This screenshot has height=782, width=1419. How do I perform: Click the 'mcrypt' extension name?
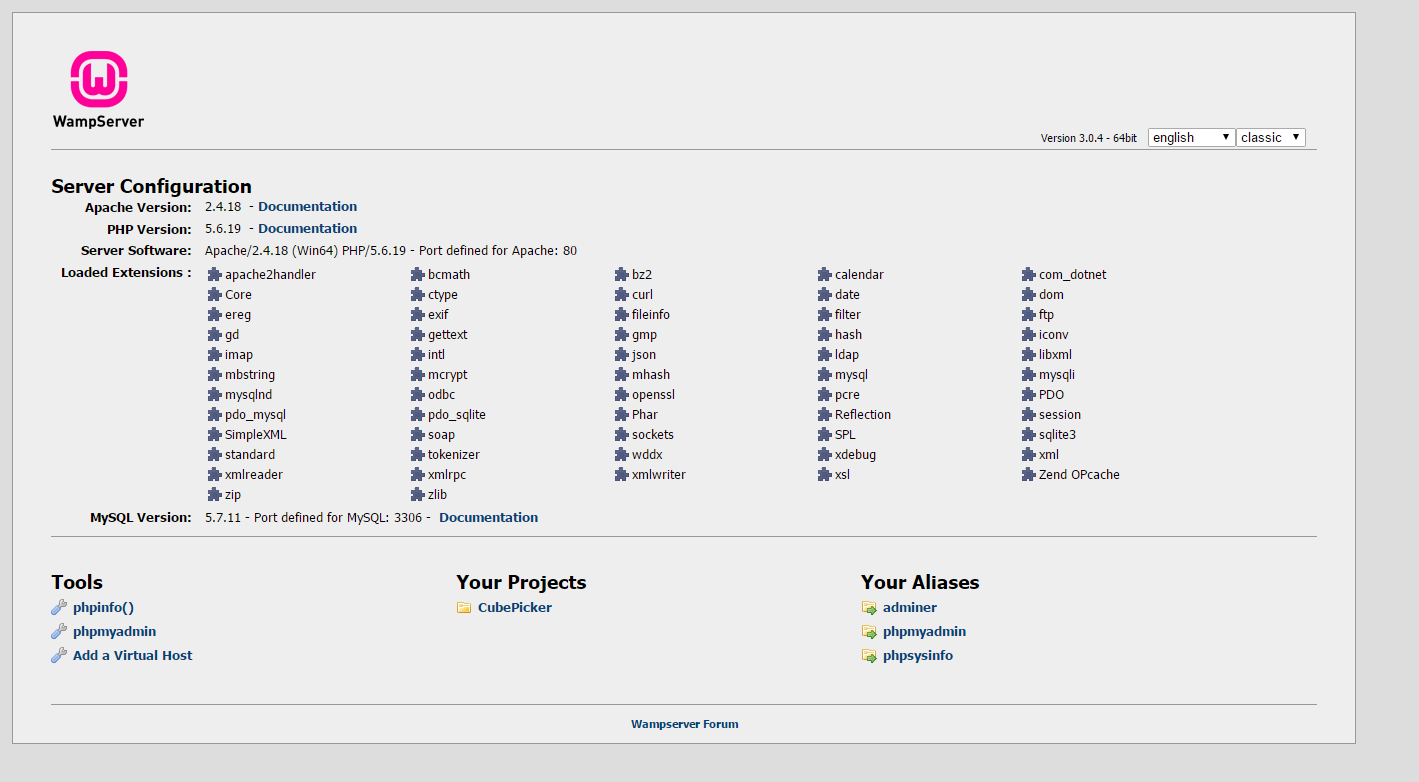point(448,375)
